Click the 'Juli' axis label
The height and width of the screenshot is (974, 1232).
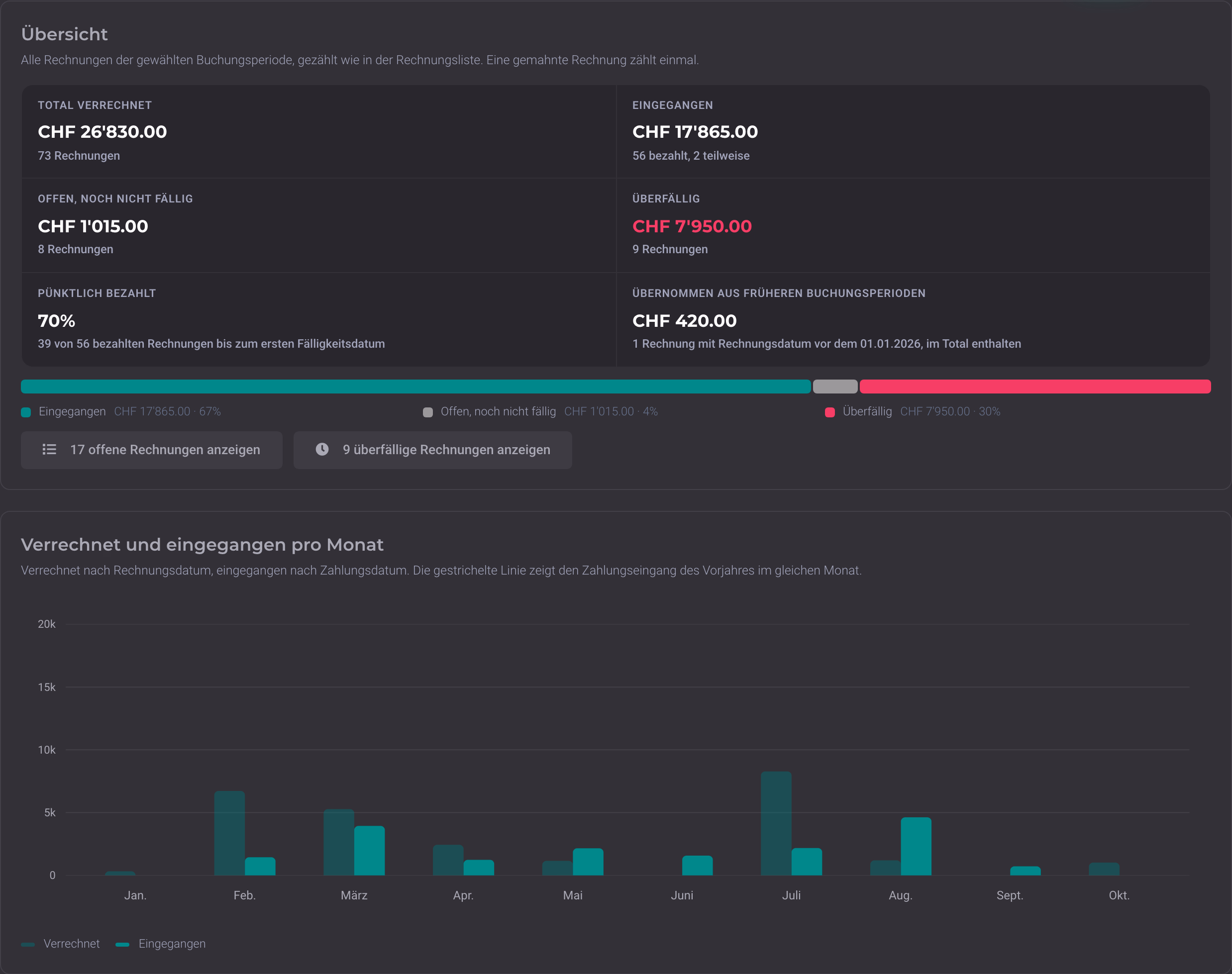click(x=792, y=895)
